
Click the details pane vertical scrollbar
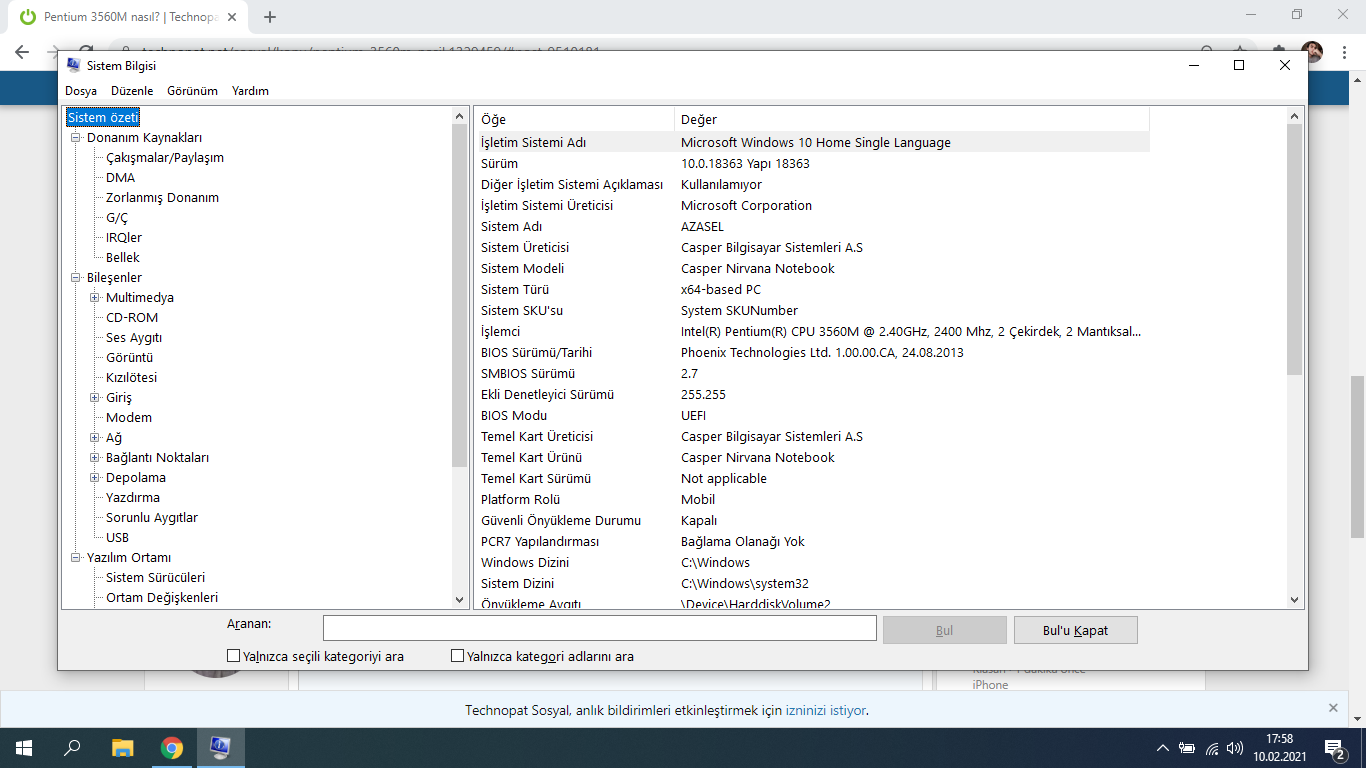click(x=1295, y=250)
